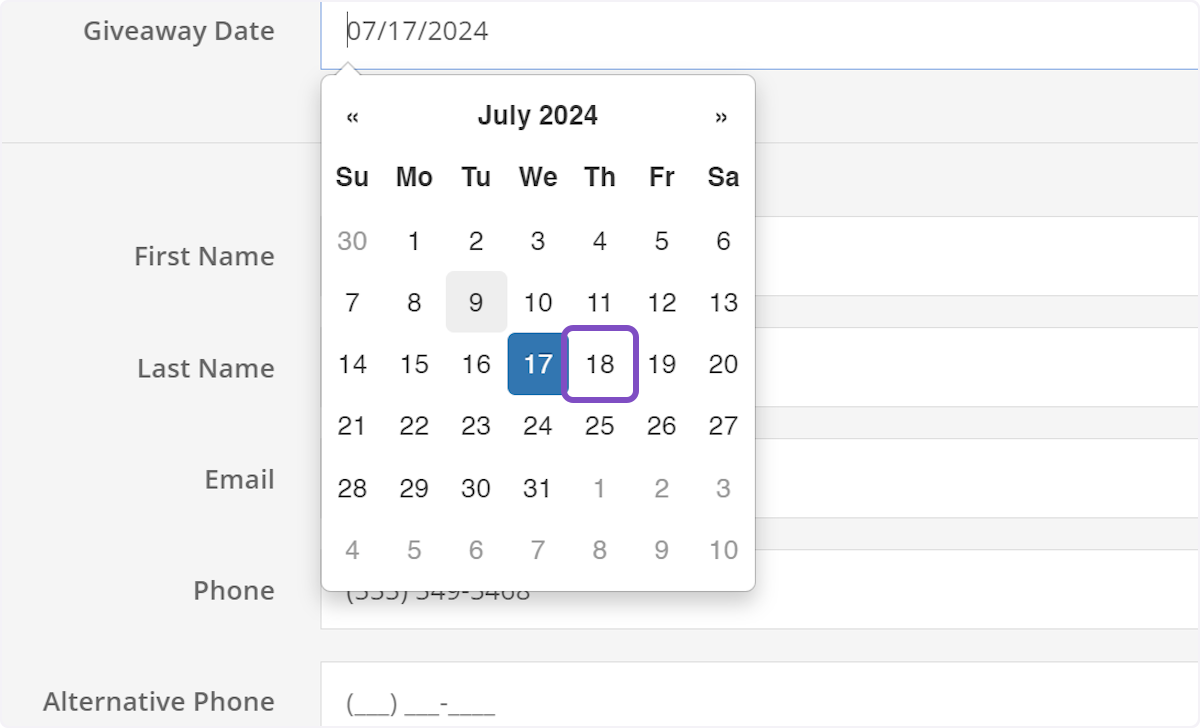Image resolution: width=1200 pixels, height=728 pixels.
Task: Select June 30 from the previous month
Action: [352, 240]
